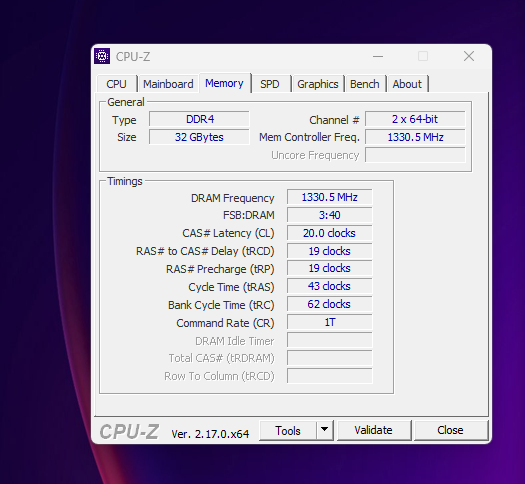Screen dimensions: 525x484
Task: Expand the Tools dropdown arrow
Action: click(x=324, y=430)
